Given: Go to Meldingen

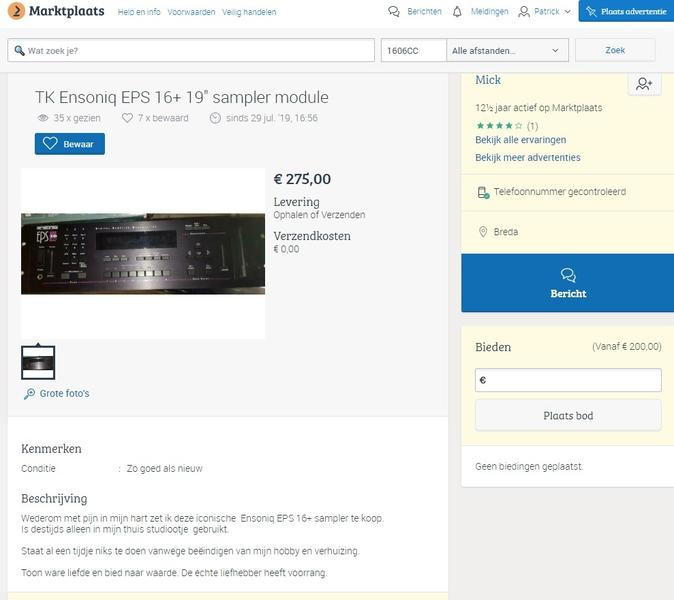Looking at the screenshot, I should [x=489, y=12].
